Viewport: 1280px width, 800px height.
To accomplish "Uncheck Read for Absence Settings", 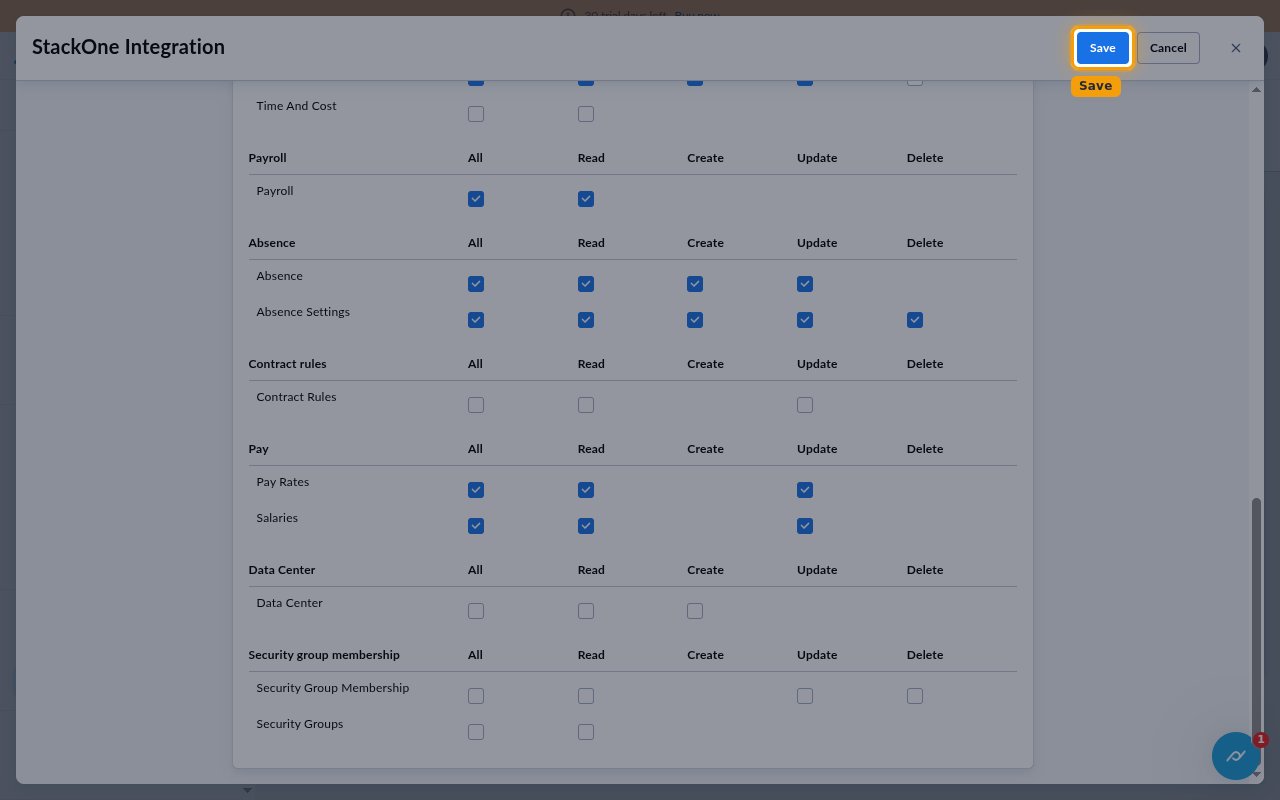I will click(x=586, y=320).
